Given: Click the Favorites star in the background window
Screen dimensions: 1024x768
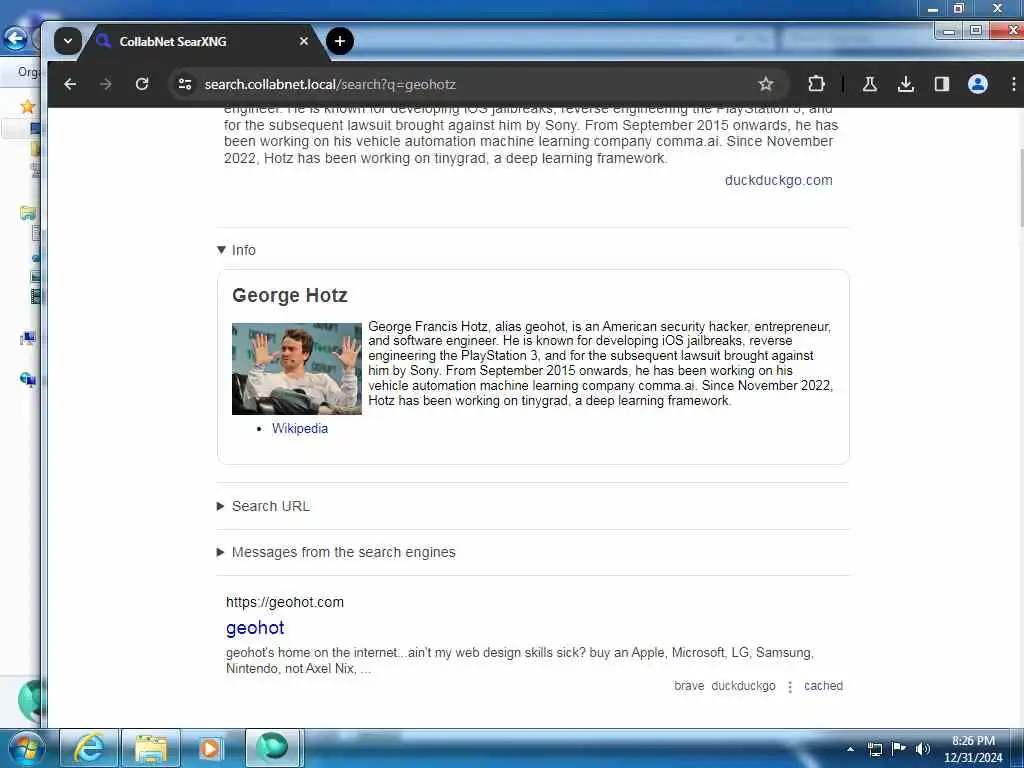Looking at the screenshot, I should [27, 106].
